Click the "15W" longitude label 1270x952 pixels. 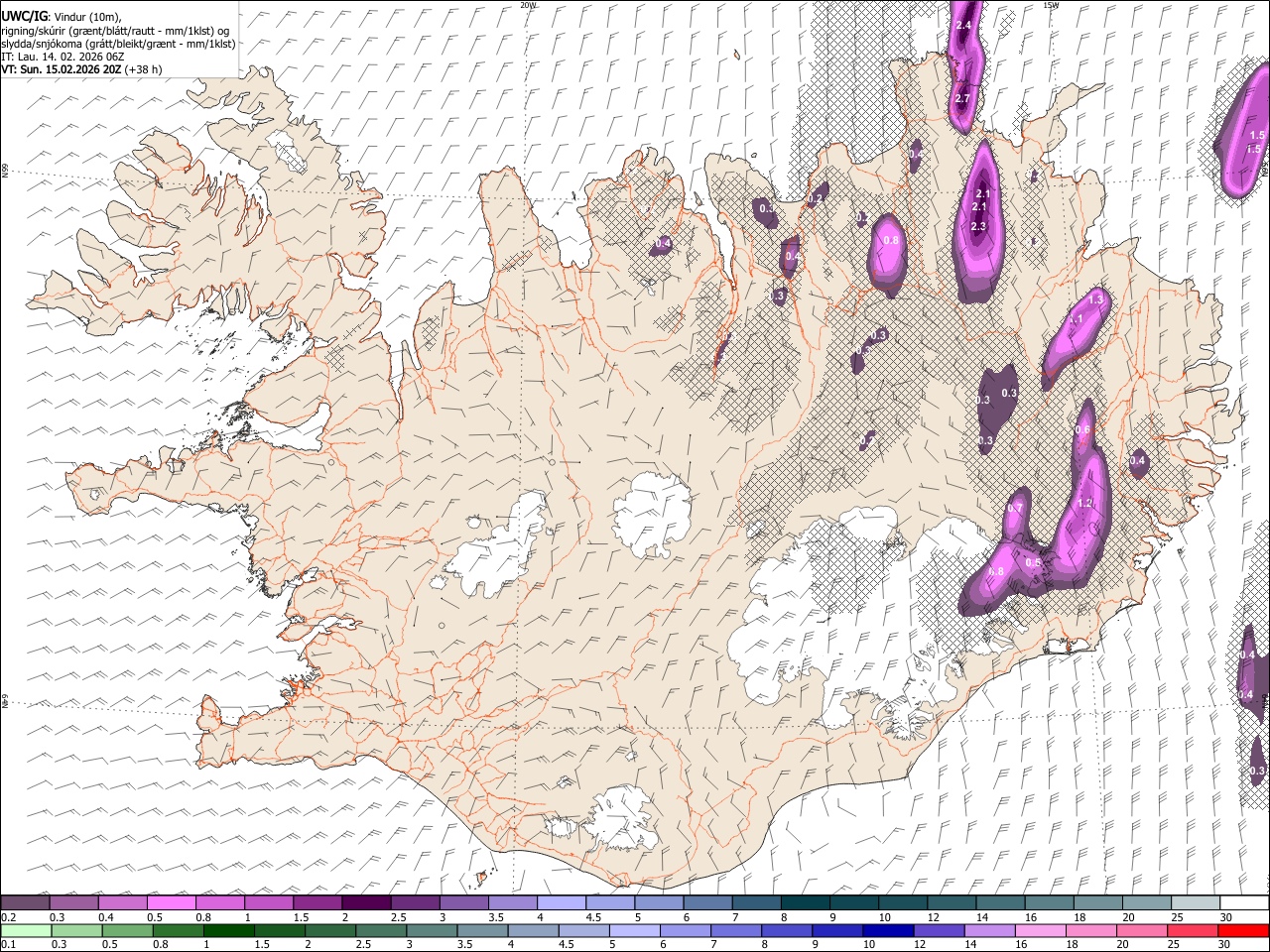(x=1051, y=5)
